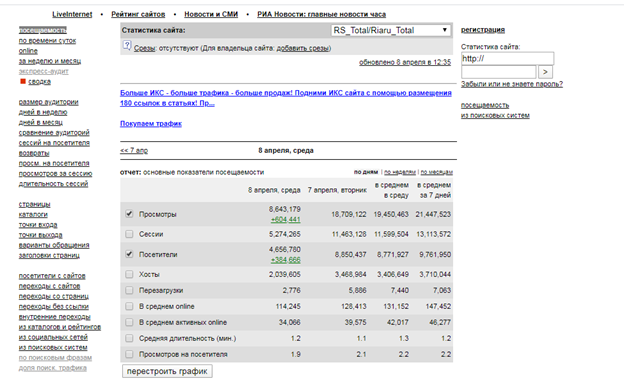Open Рейтинг сайтов breadcrumb link

[x=138, y=14]
